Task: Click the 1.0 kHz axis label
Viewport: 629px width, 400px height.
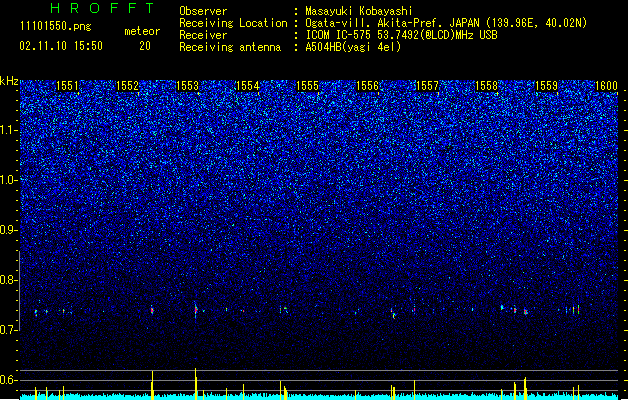Action: coord(8,180)
